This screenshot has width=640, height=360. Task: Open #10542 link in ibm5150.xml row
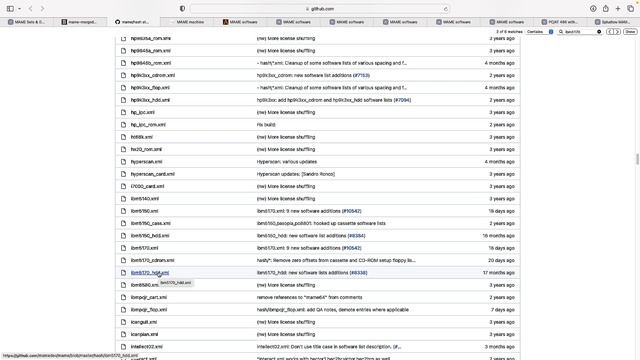coord(351,211)
